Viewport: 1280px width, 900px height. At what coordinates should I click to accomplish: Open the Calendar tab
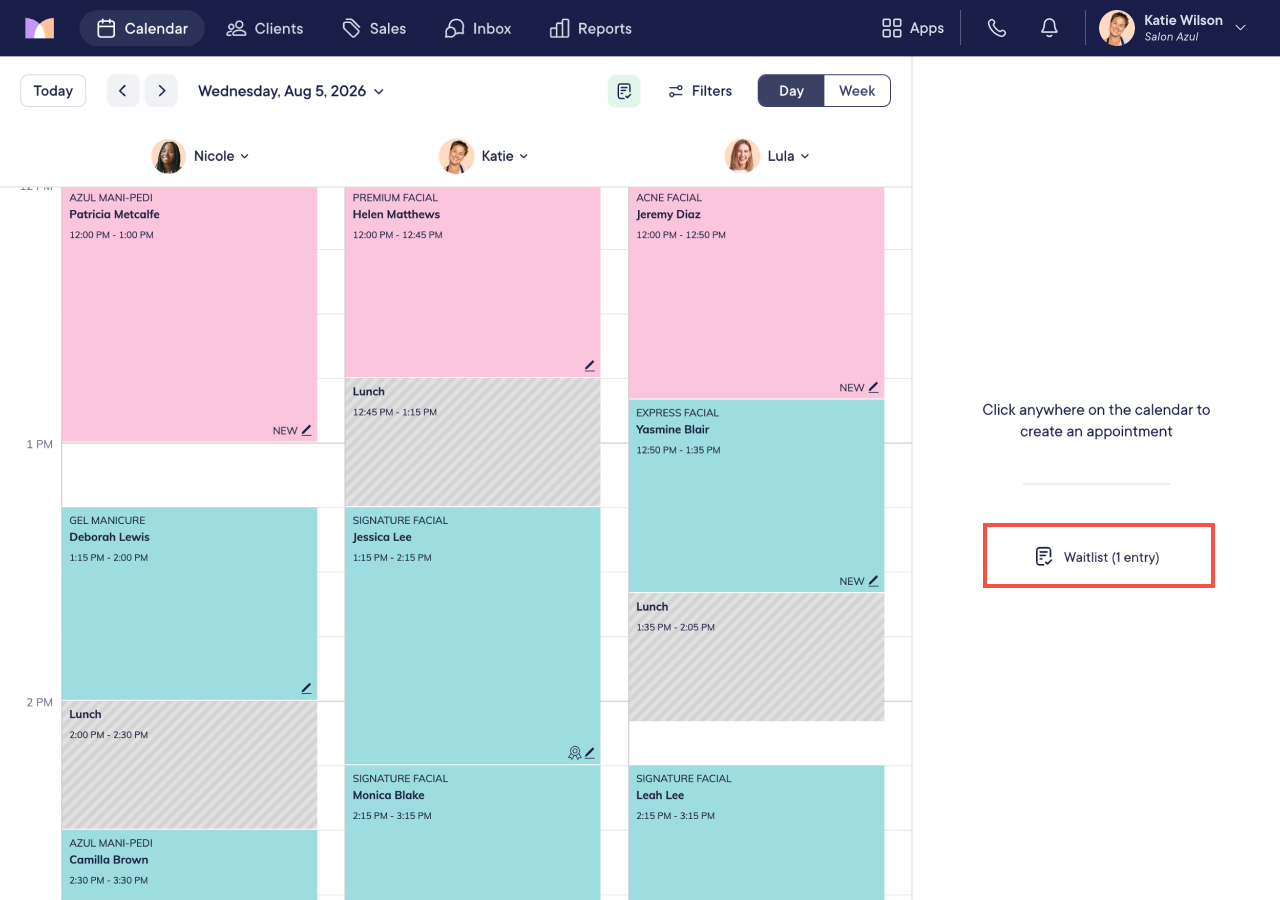coord(142,28)
